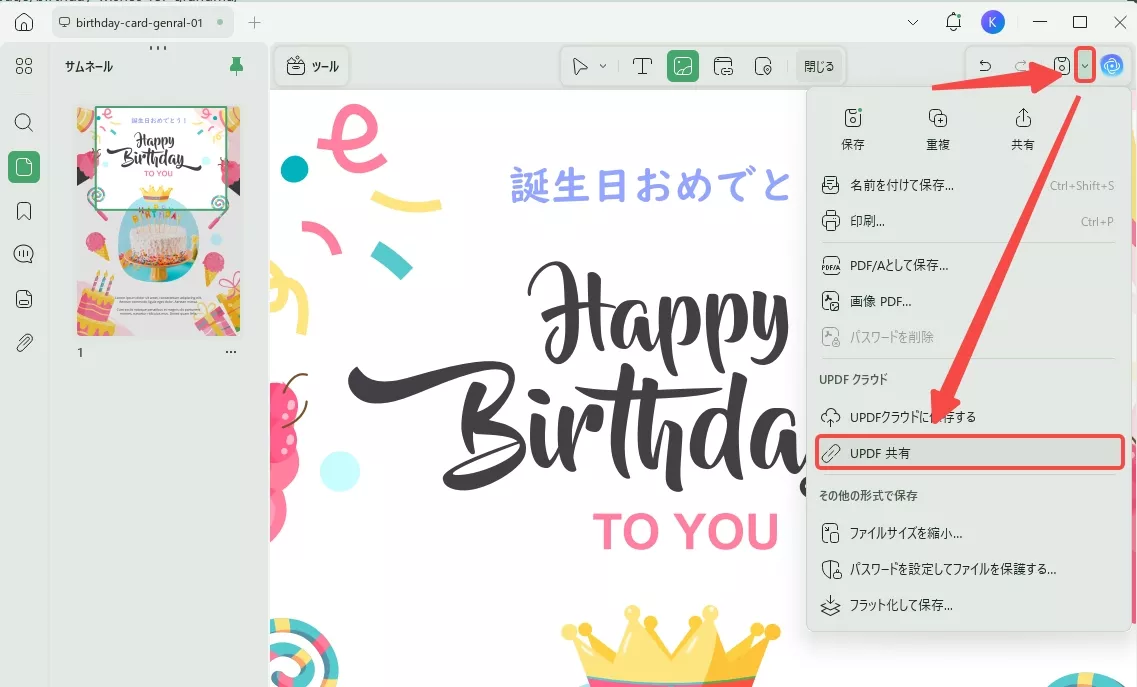Maximize the UPDF window
The height and width of the screenshot is (687, 1137).
tap(1080, 22)
